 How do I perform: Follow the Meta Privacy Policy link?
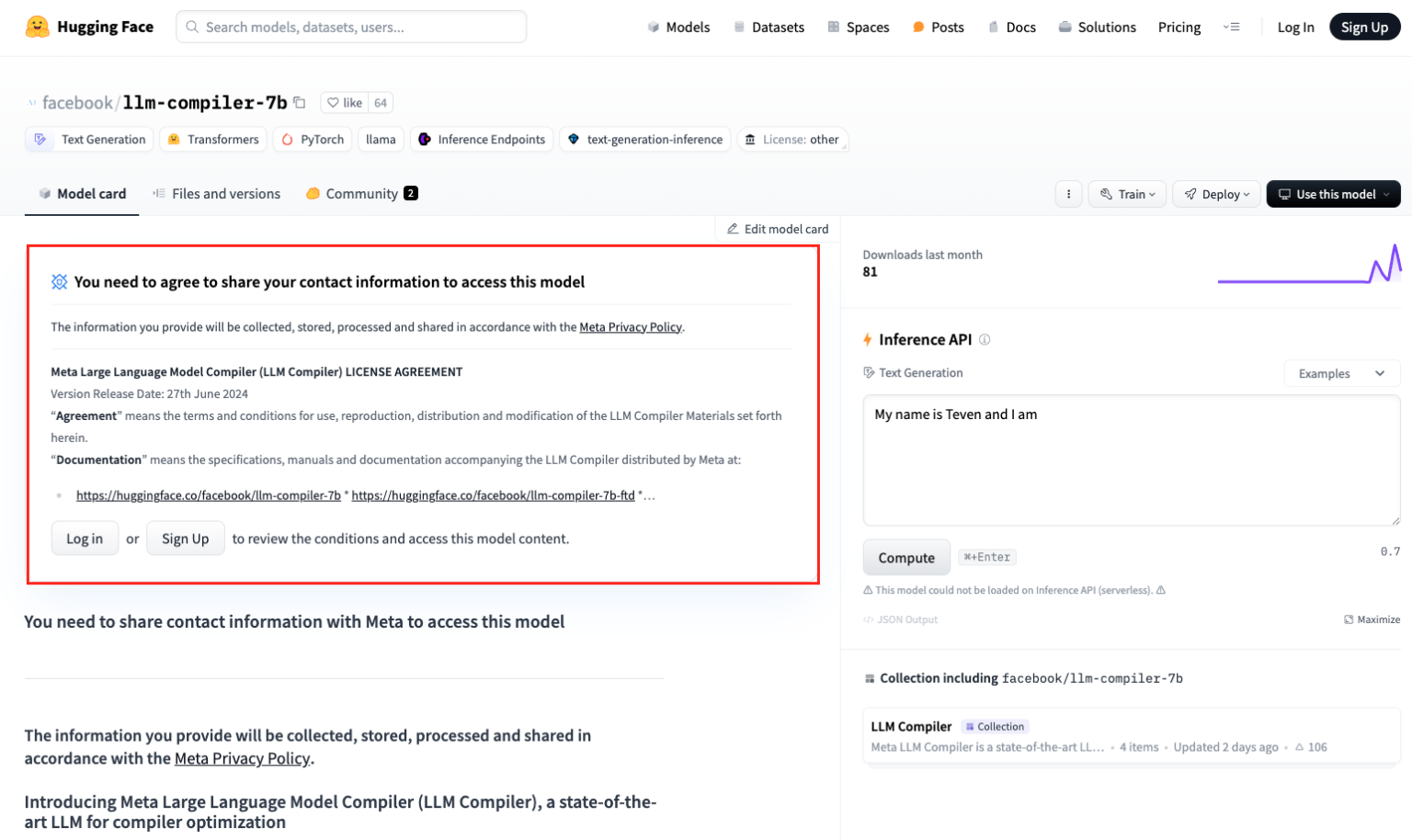point(631,326)
